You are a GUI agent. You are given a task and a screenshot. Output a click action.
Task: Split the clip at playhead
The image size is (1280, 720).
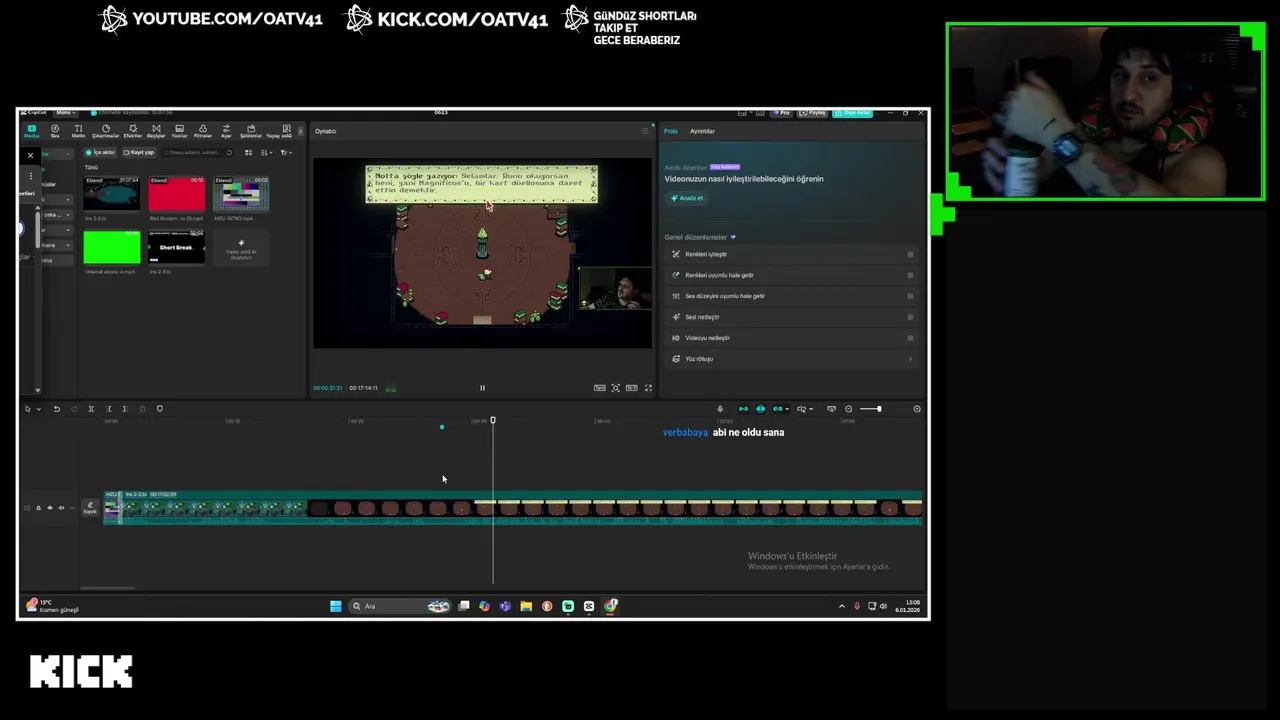pos(91,409)
